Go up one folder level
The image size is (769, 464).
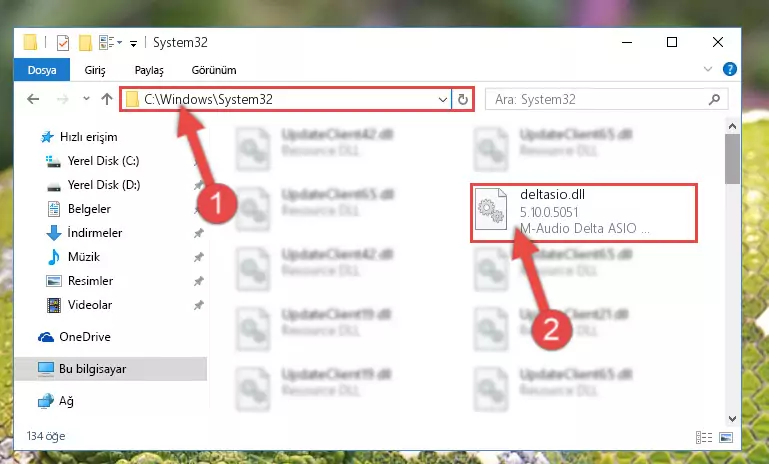coord(107,99)
